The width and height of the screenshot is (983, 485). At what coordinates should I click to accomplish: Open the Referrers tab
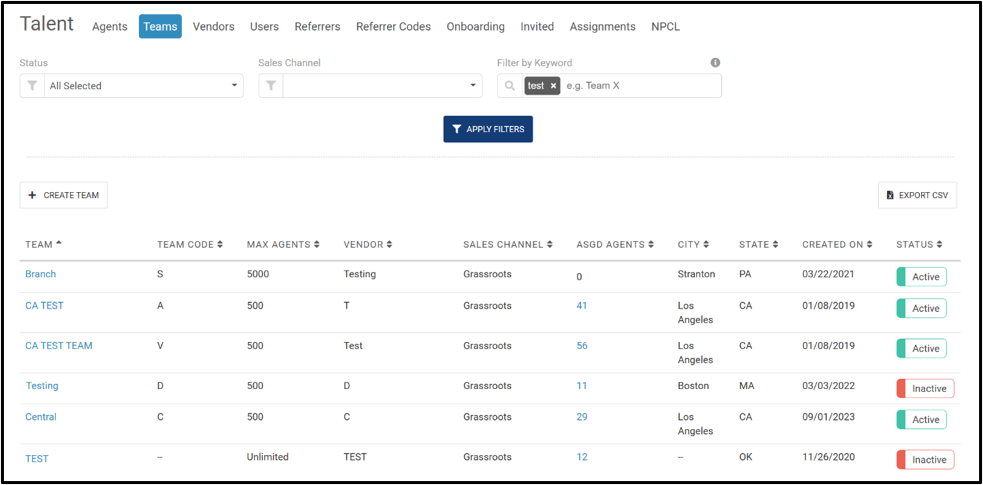[x=317, y=26]
